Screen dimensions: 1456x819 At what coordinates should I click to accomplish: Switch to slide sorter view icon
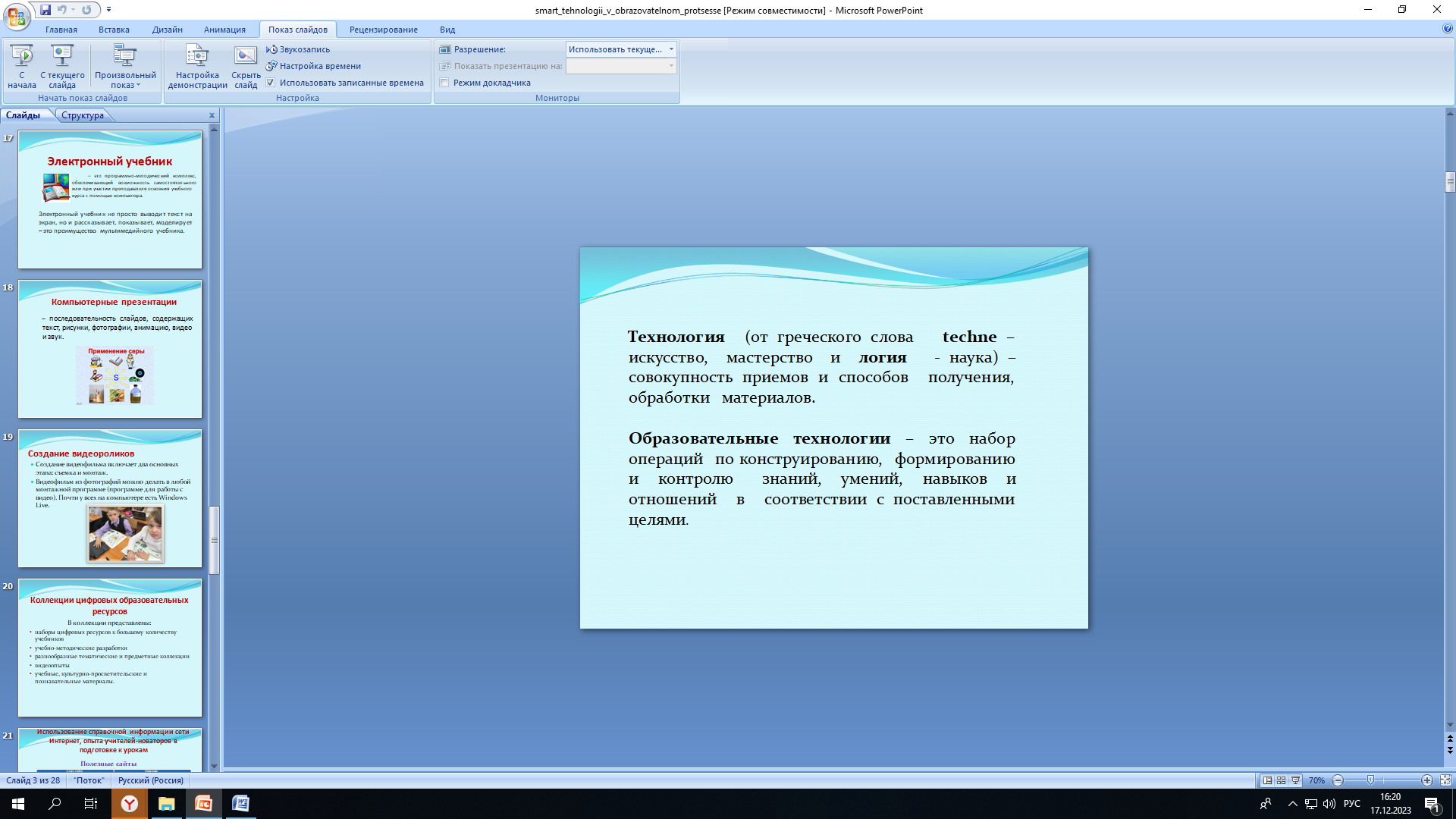(1282, 780)
